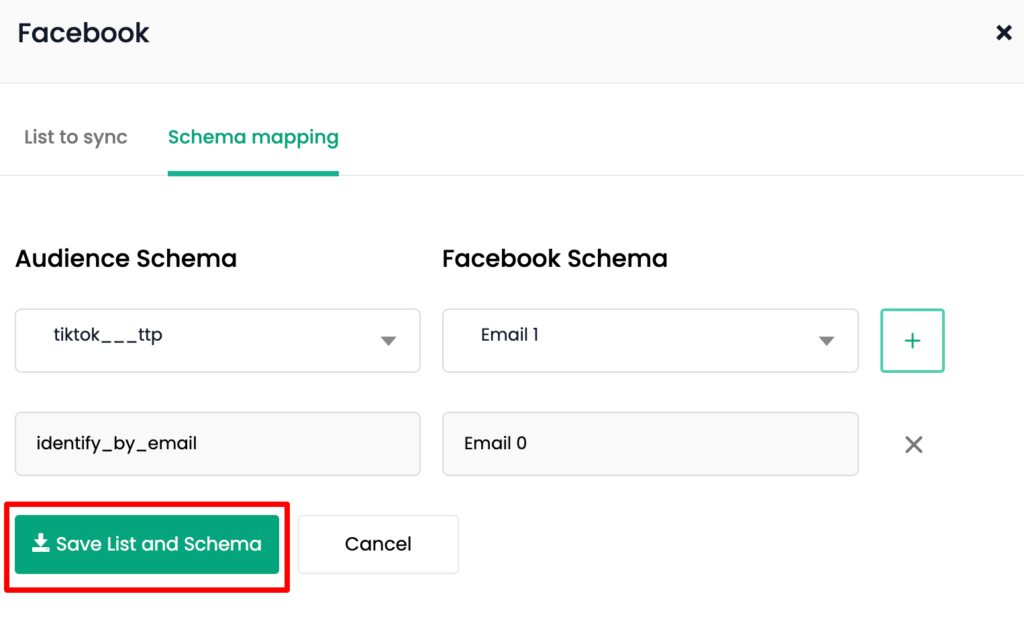Click the tiktok___ttp selected value text

108,334
